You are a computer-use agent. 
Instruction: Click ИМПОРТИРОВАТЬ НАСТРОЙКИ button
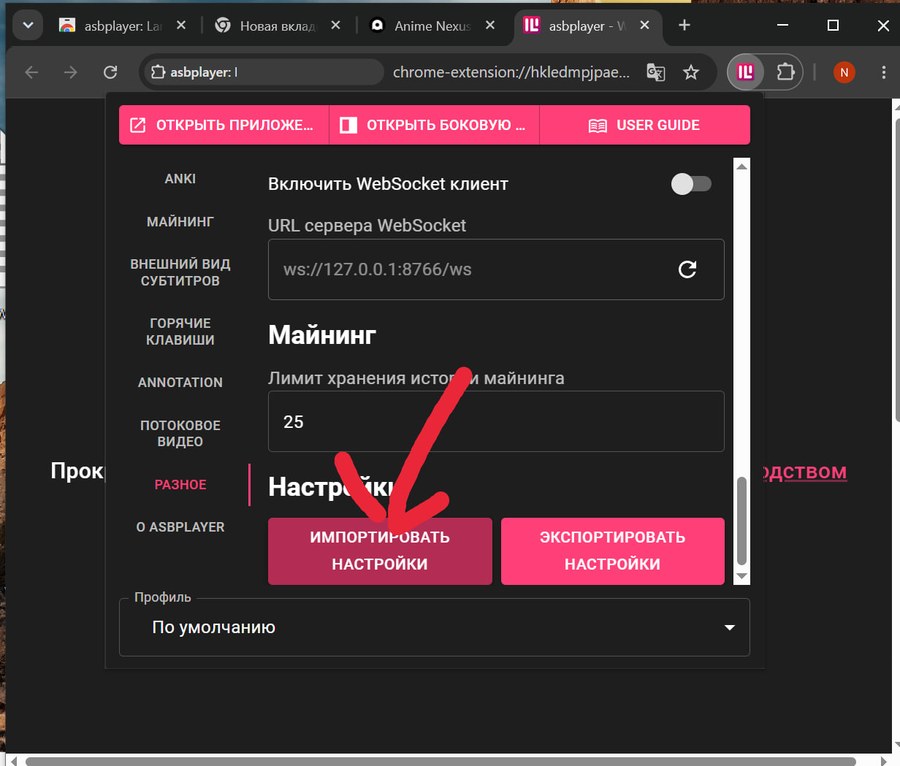(380, 551)
